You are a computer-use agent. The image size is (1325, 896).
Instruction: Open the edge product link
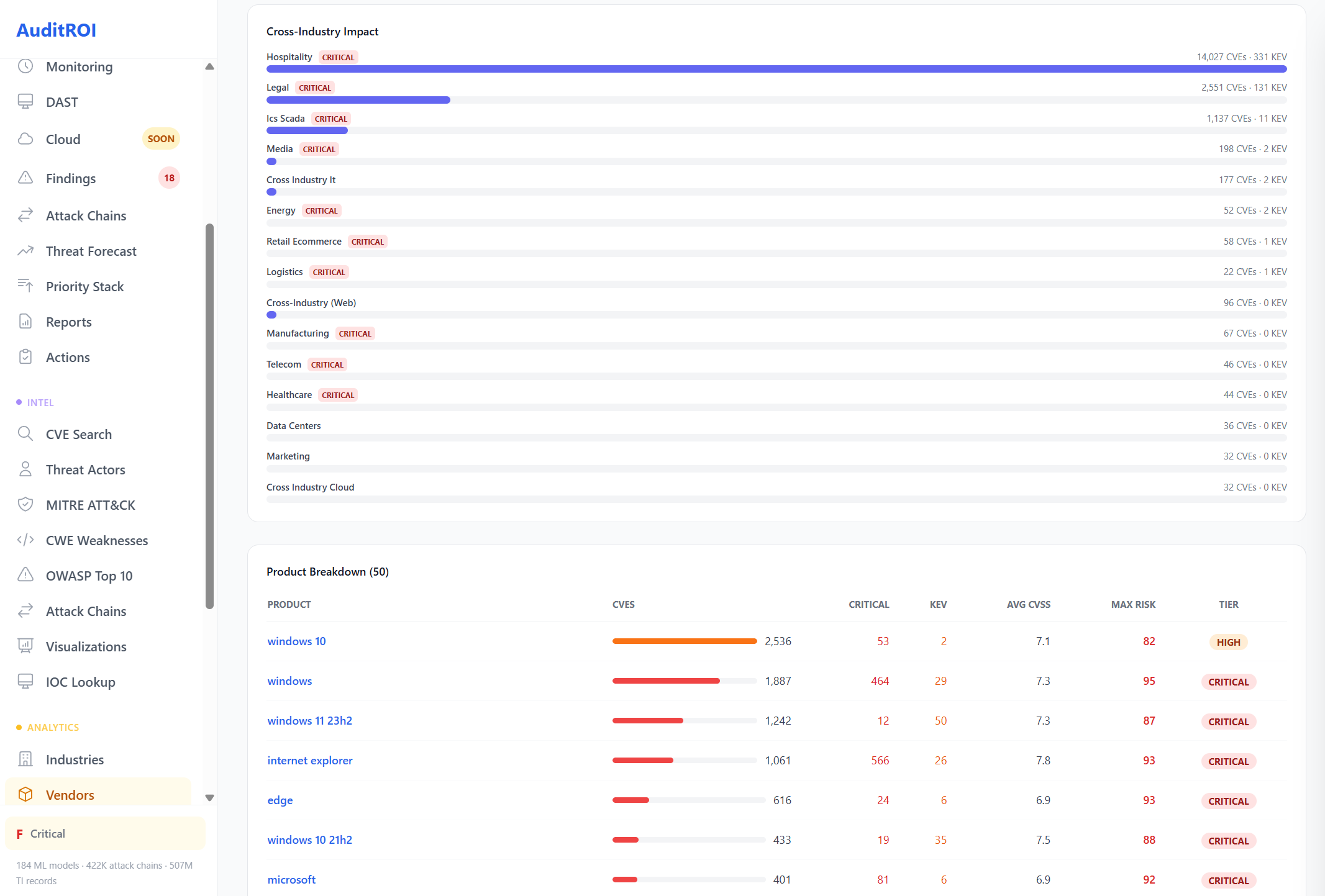point(280,800)
